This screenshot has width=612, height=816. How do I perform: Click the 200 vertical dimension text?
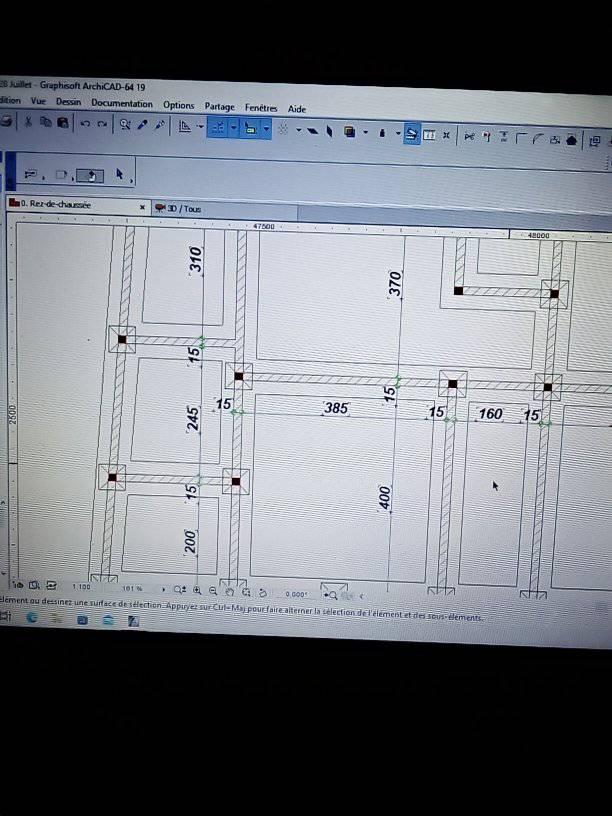point(190,542)
